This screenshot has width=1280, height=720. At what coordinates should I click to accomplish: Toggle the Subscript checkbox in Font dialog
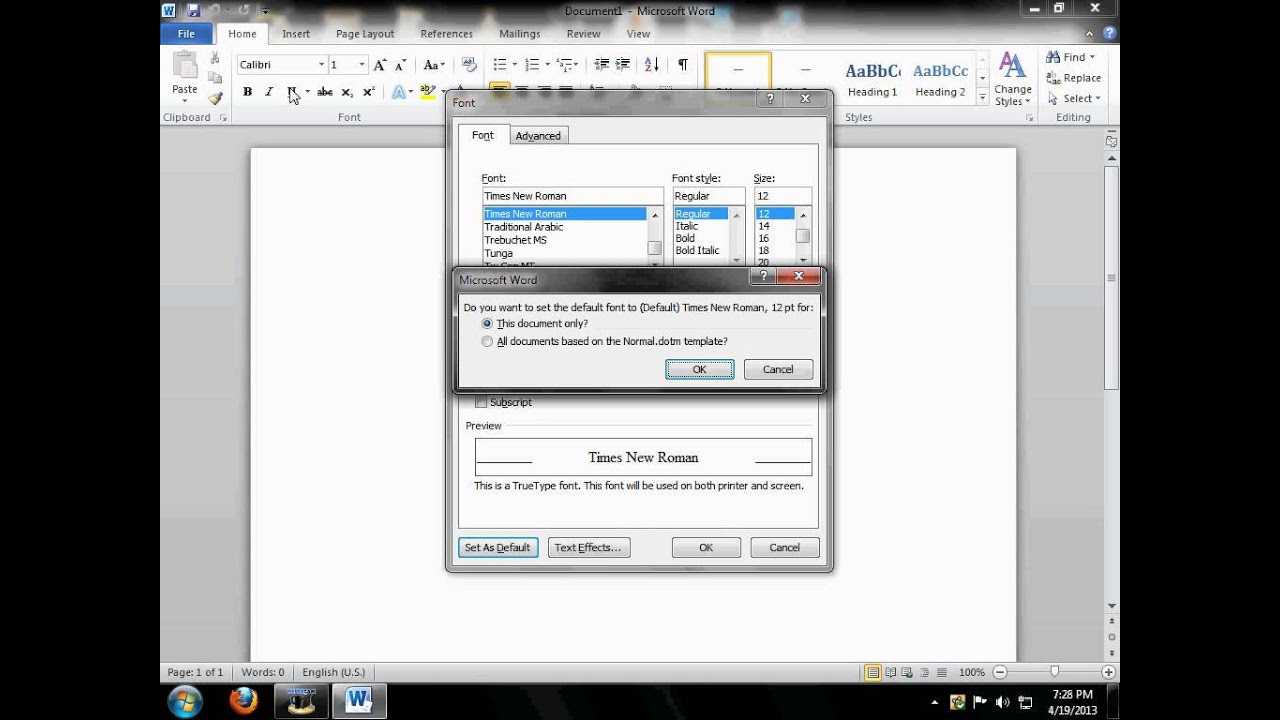pos(481,402)
